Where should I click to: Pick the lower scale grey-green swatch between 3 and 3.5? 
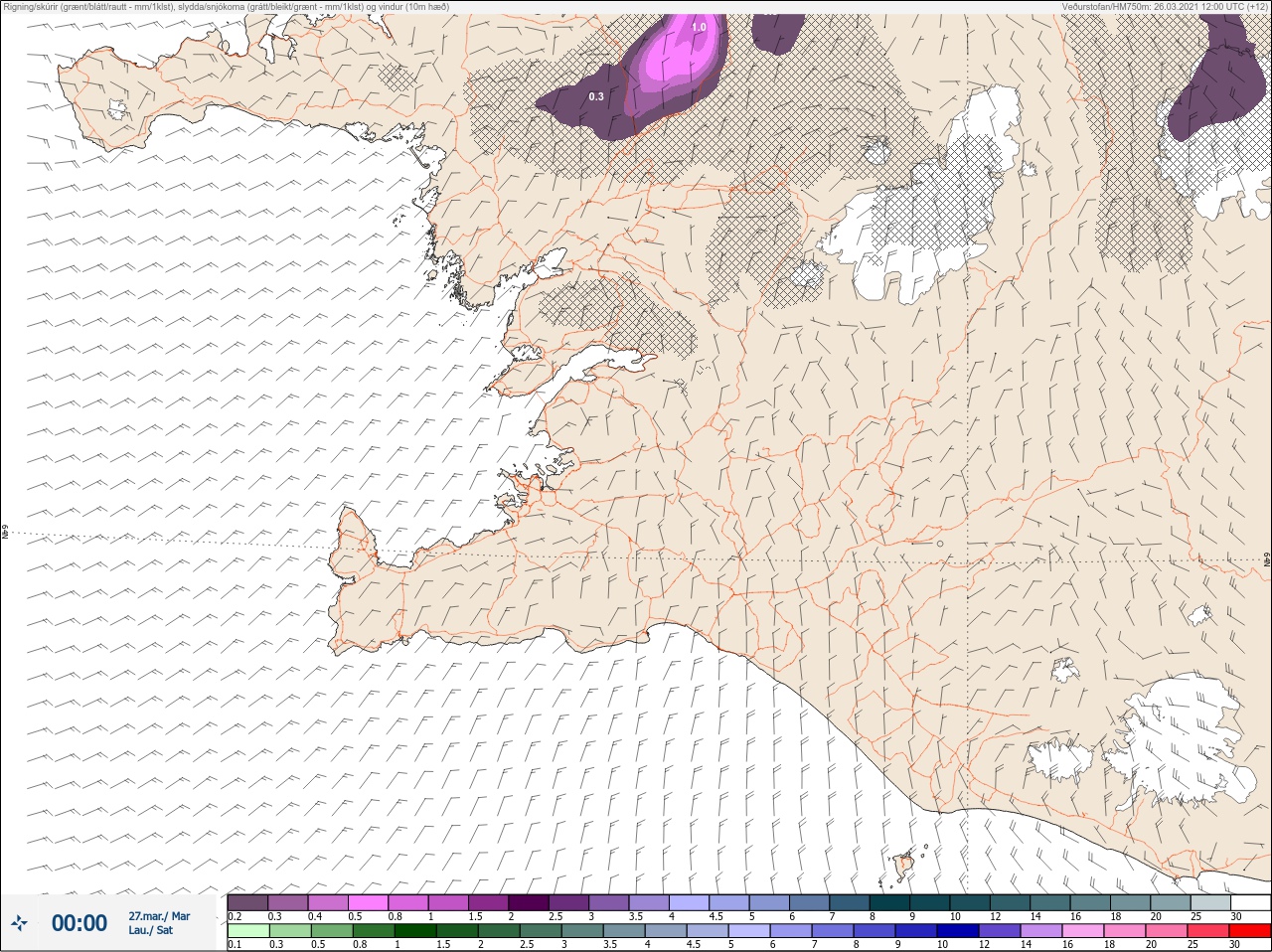pos(582,931)
